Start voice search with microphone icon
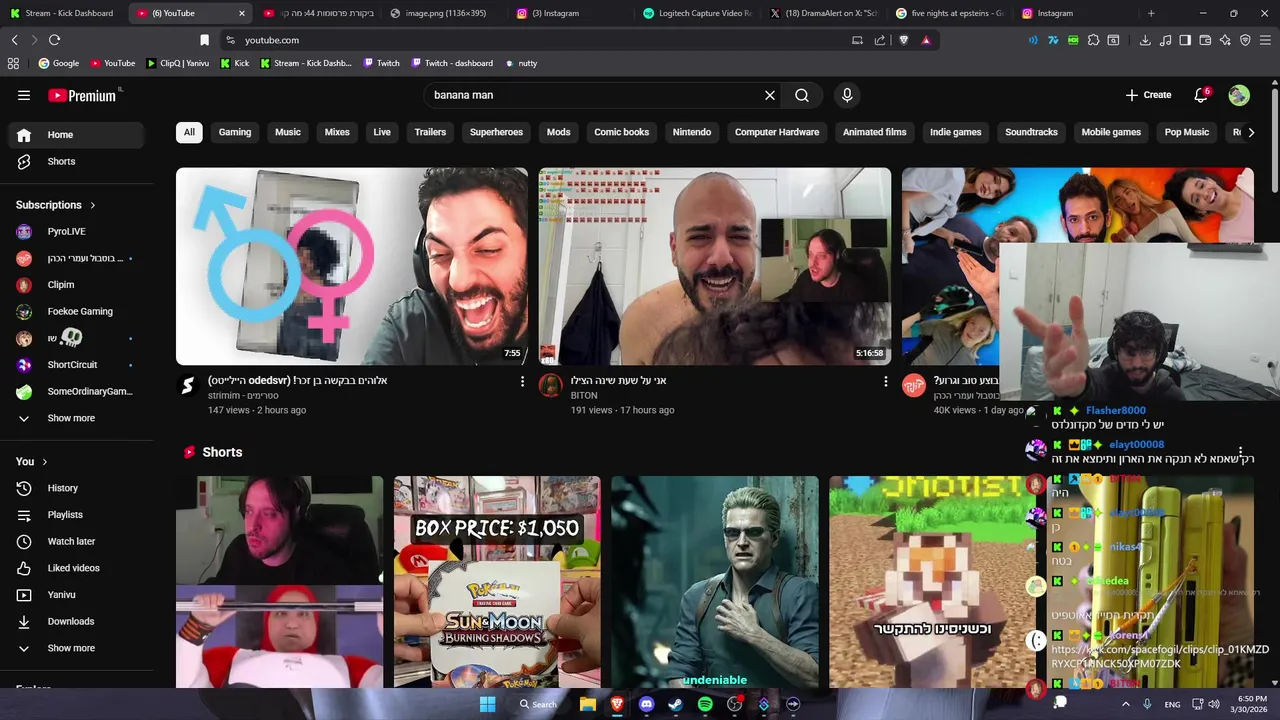 [x=847, y=95]
